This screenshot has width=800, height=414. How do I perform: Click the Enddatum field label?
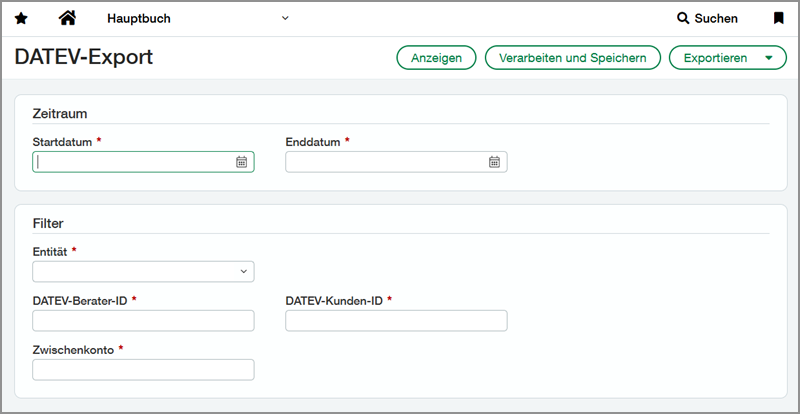pos(313,142)
